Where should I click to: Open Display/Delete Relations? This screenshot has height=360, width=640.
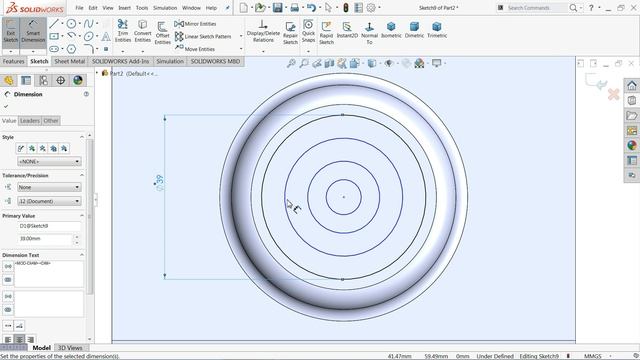point(263,31)
